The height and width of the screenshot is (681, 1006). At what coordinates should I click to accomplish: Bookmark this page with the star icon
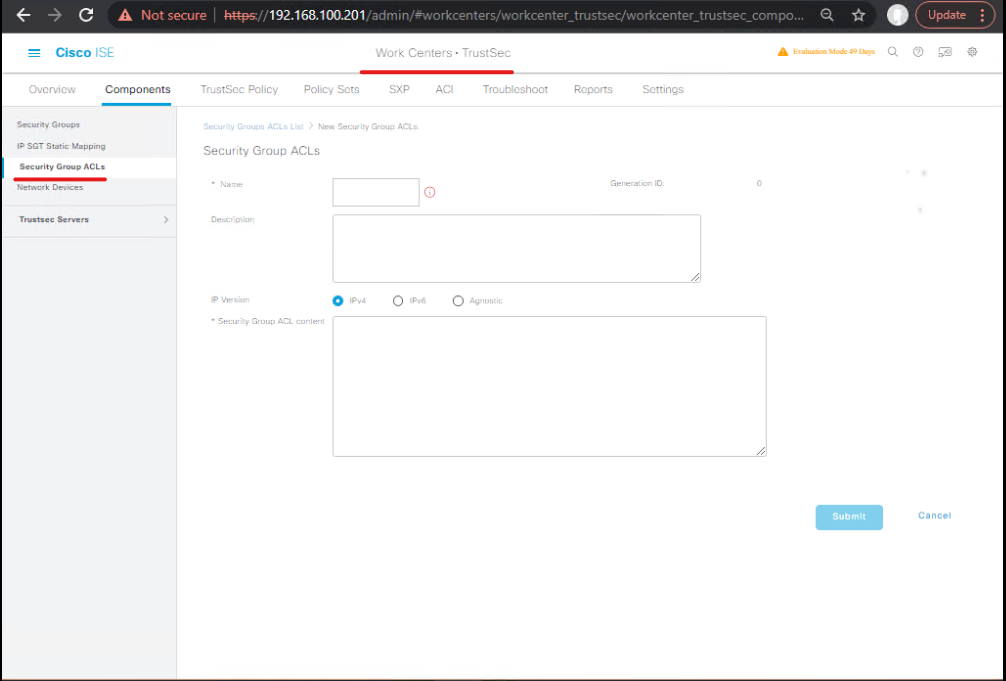tap(858, 15)
